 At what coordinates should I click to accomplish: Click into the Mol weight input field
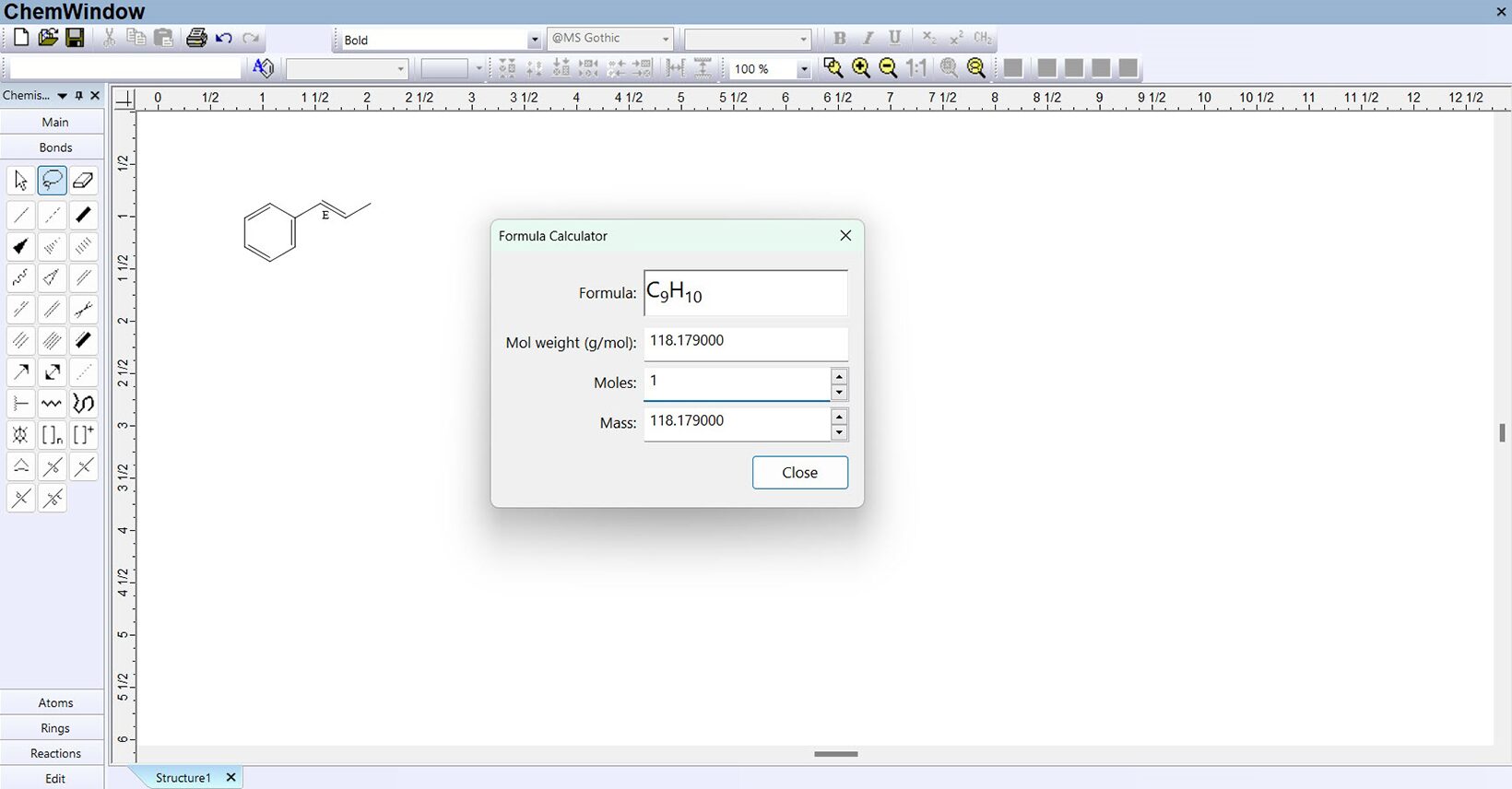click(x=745, y=342)
